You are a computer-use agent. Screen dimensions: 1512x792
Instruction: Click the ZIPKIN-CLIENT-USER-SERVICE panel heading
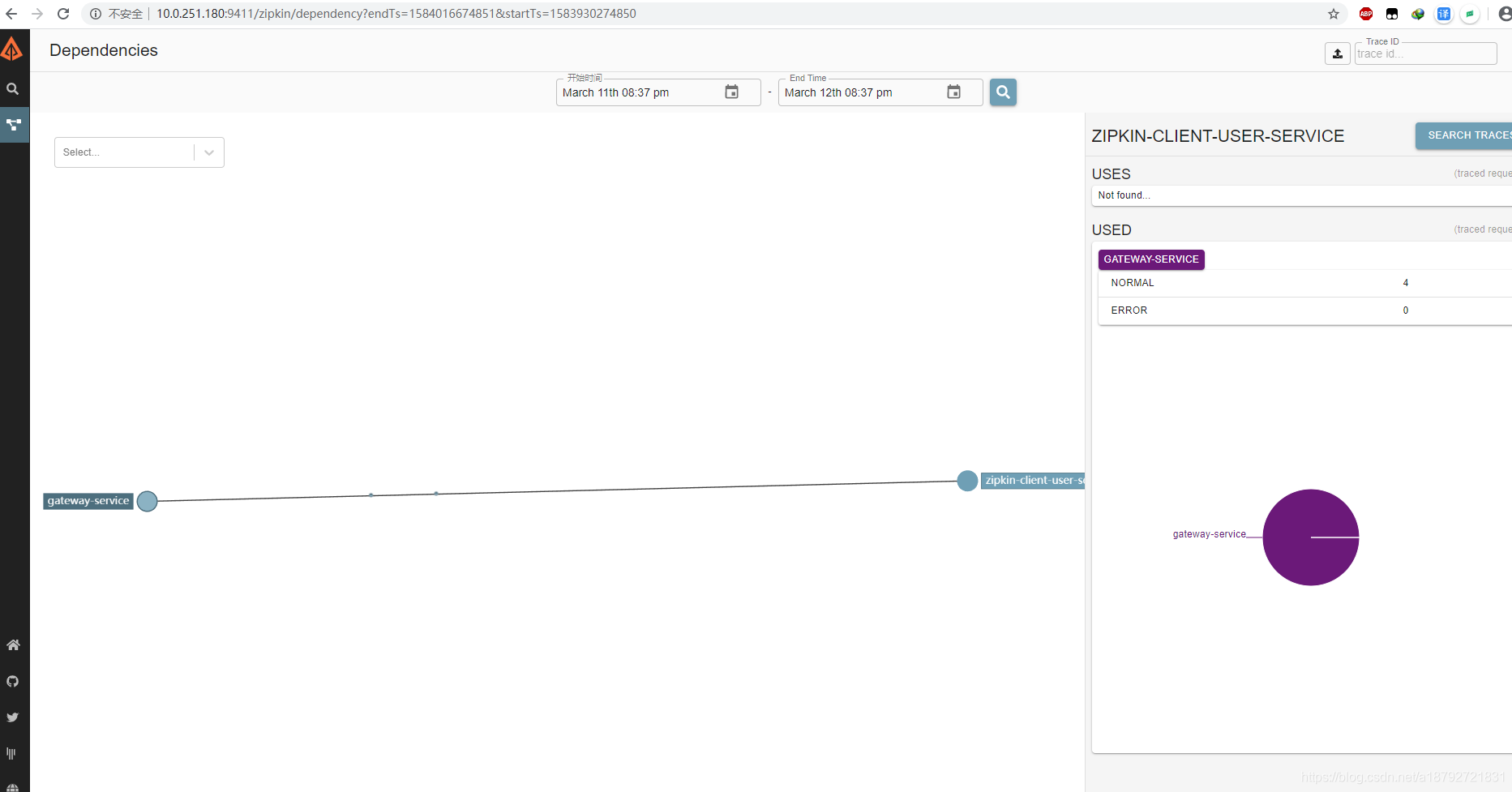pos(1218,136)
